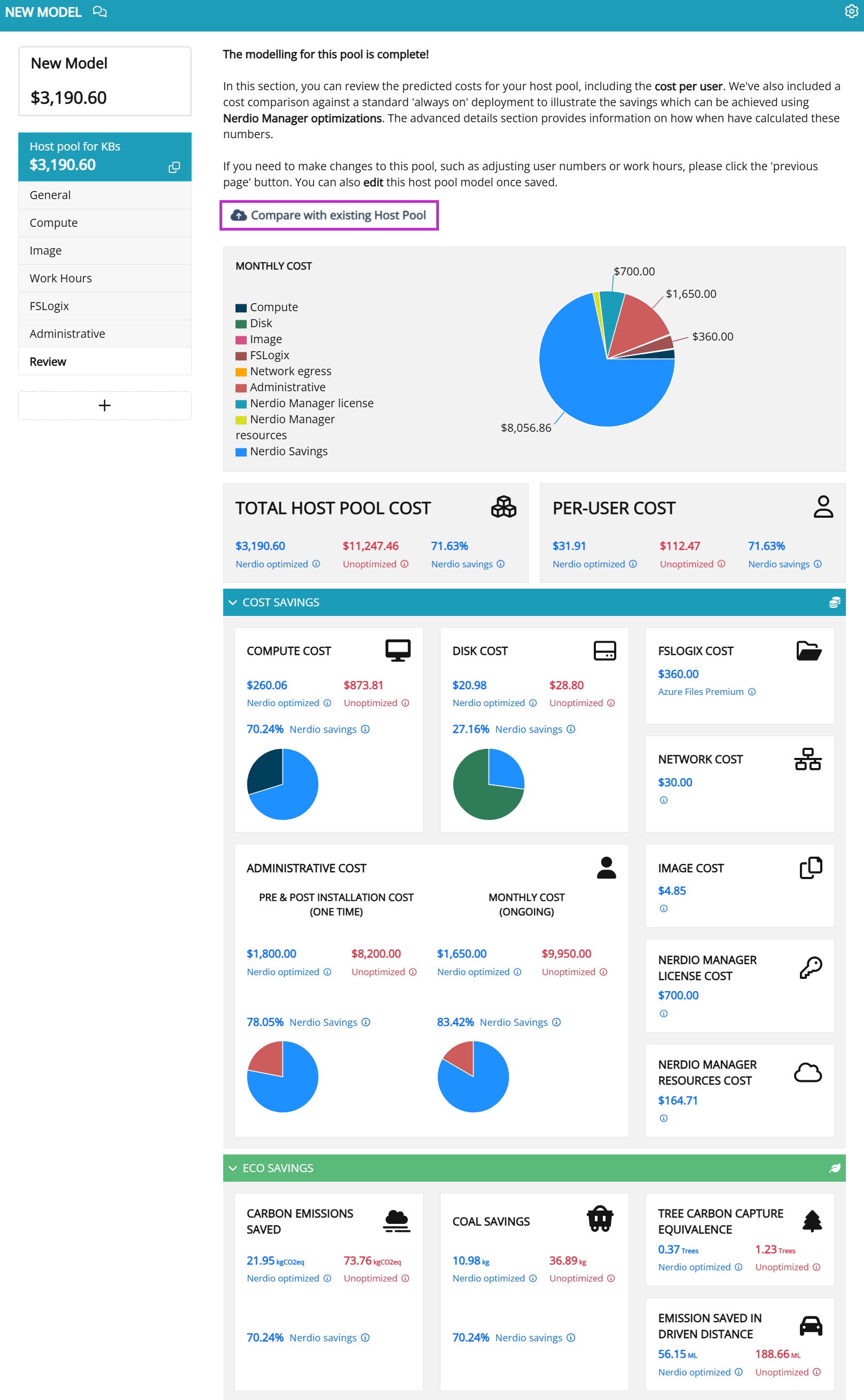The image size is (864, 1400).
Task: Click the smog icon on Carbon Emissions Saved
Action: tap(397, 1221)
